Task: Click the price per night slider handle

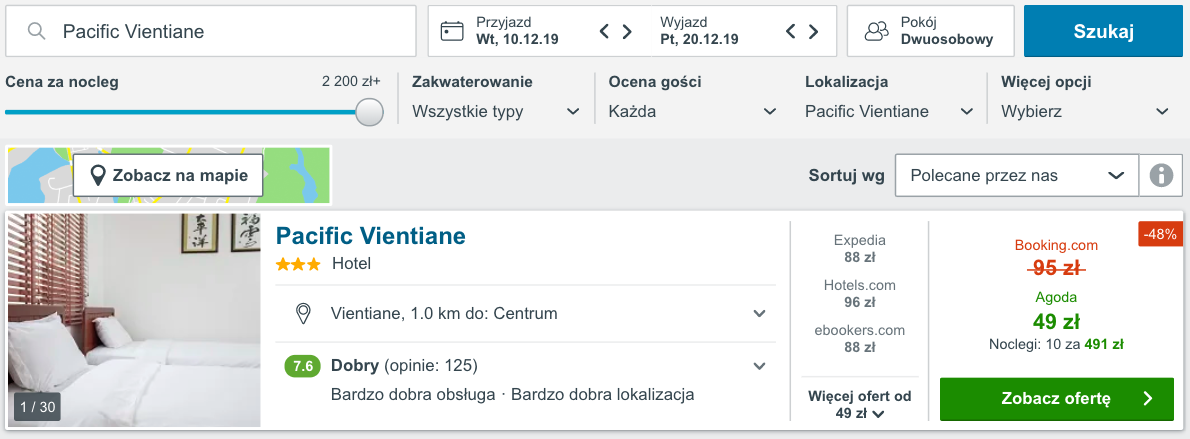Action: click(x=370, y=112)
